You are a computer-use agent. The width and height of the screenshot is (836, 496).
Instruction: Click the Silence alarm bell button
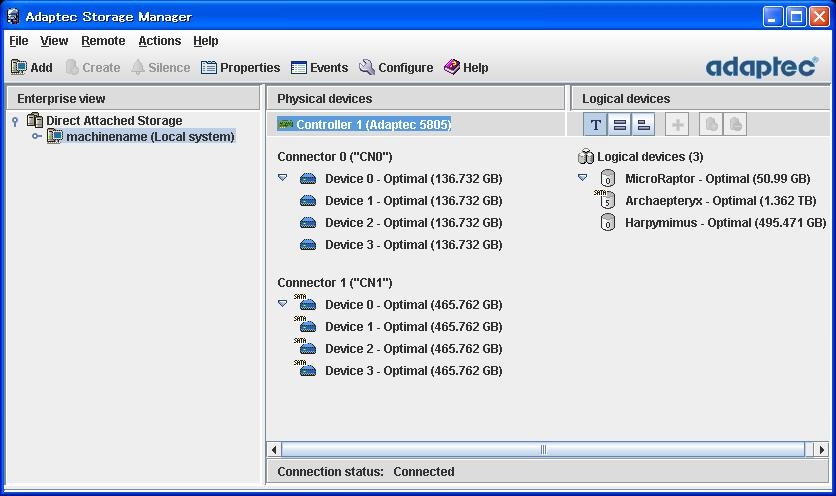pyautogui.click(x=160, y=68)
